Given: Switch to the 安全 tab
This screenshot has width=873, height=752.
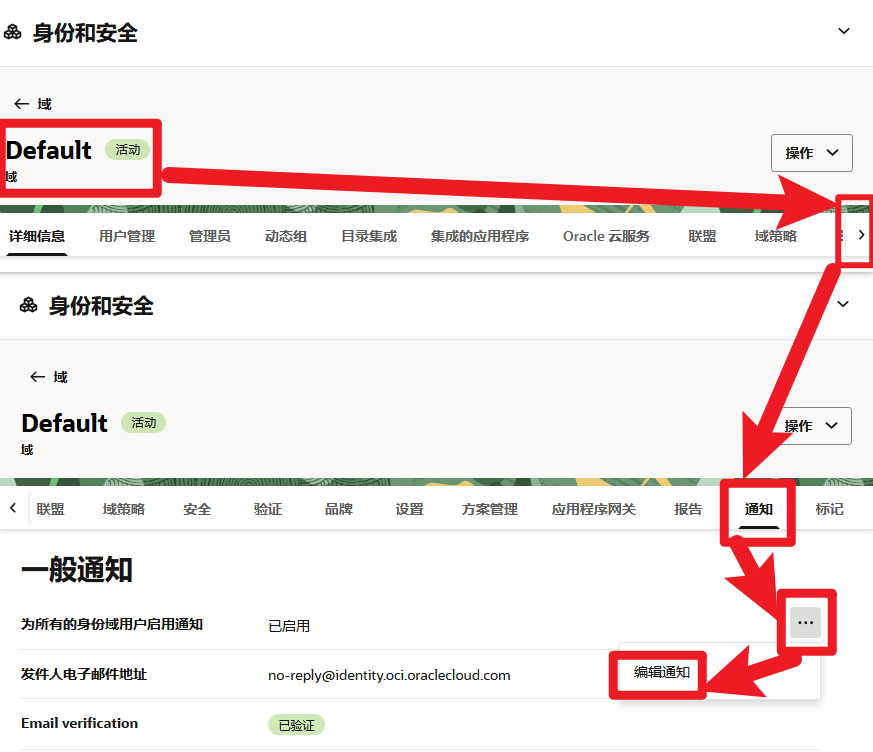Looking at the screenshot, I should coord(197,509).
